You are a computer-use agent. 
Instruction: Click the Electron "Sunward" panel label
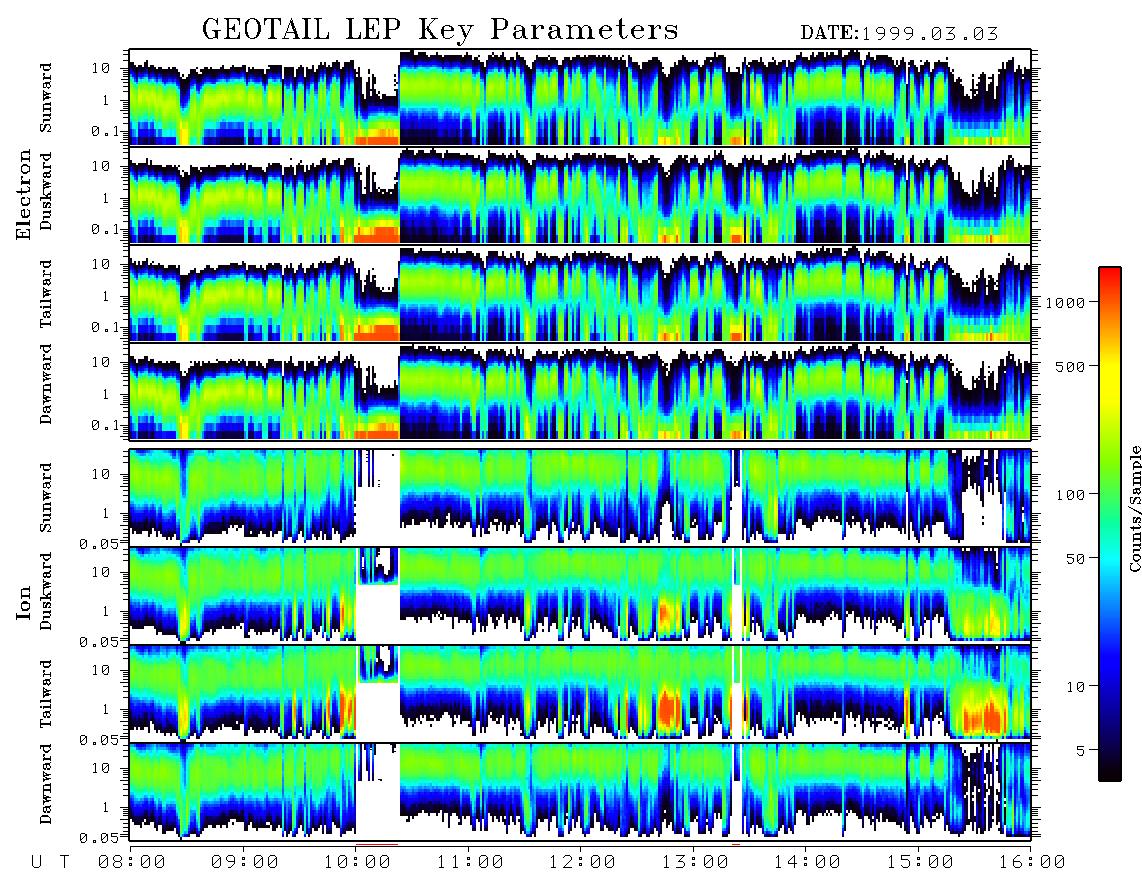(x=46, y=98)
